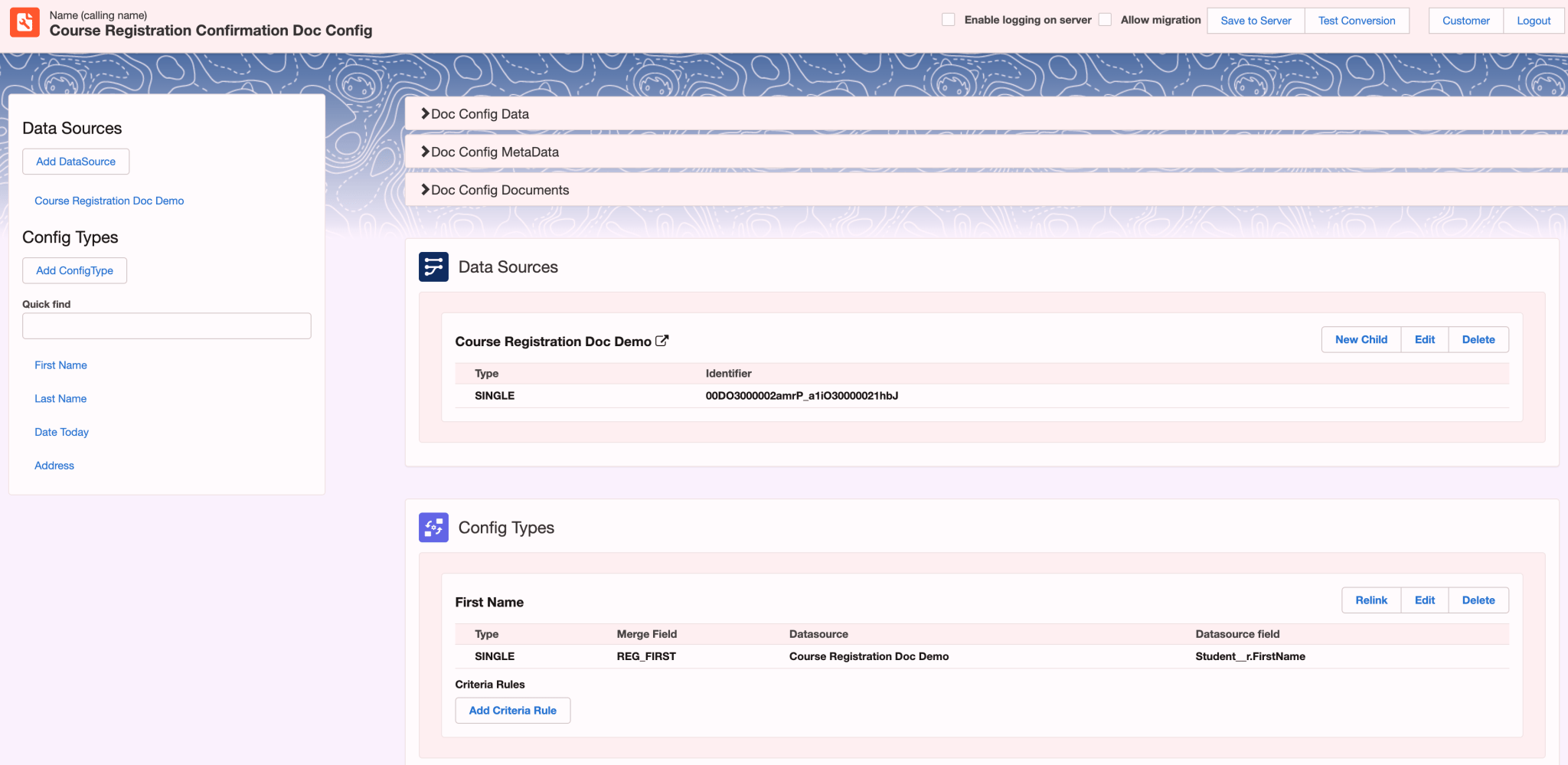Viewport: 1568px width, 765px height.
Task: Create a New Child for Course Registration Doc Demo
Action: coord(1361,339)
